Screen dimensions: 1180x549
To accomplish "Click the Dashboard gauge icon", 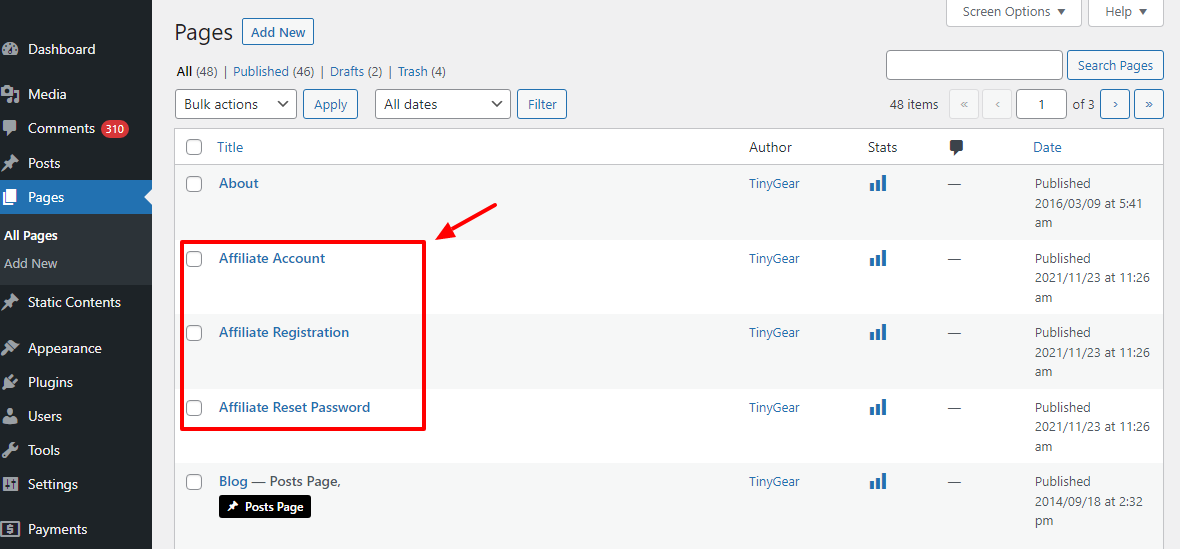I will (x=11, y=49).
